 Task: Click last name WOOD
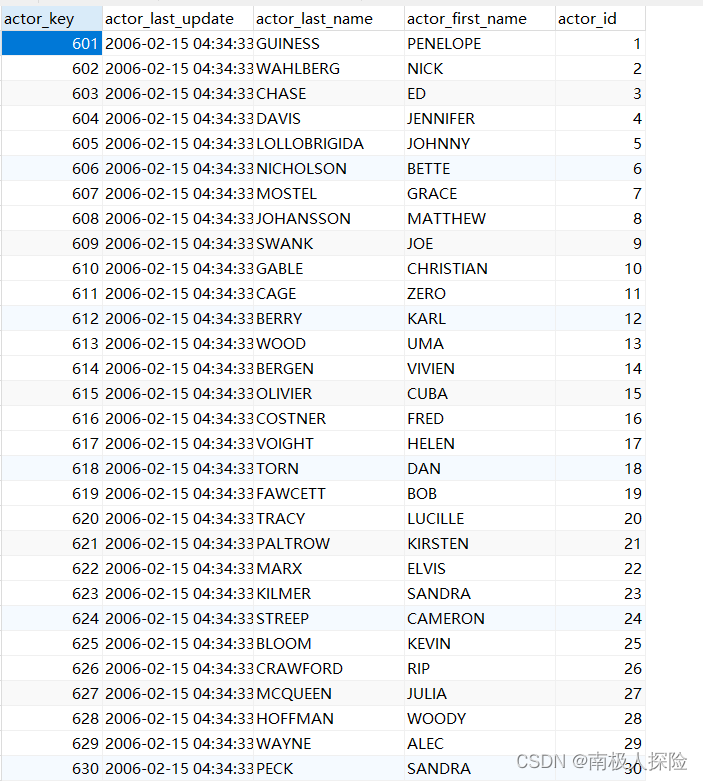(281, 343)
